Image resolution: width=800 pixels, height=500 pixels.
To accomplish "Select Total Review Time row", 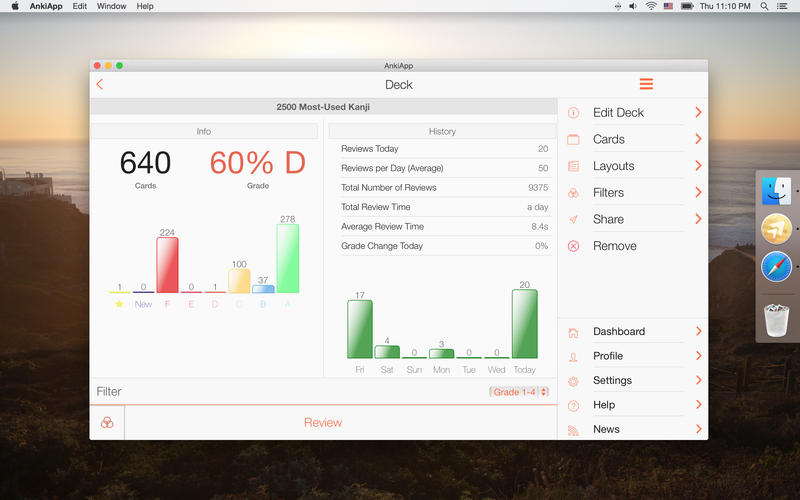I will [444, 207].
